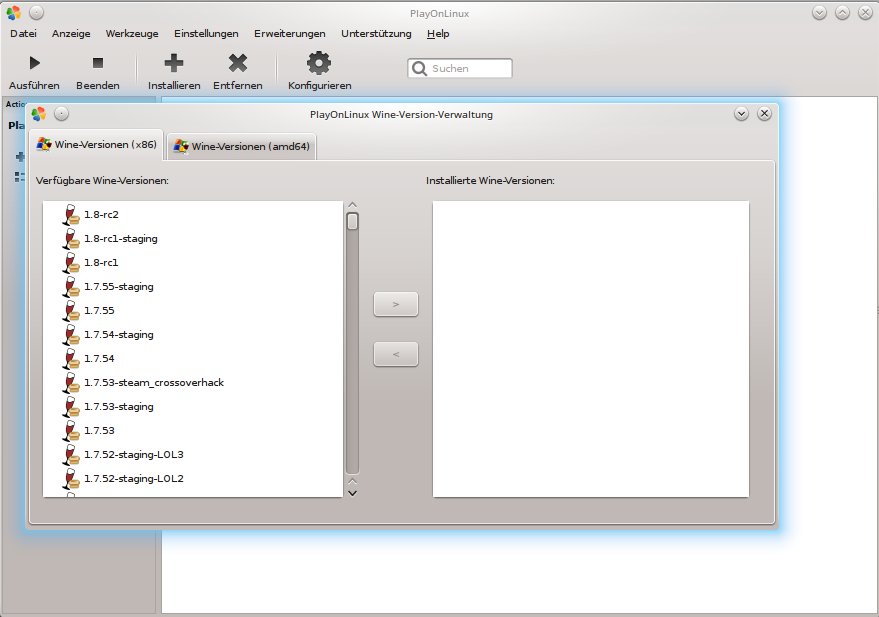Image resolution: width=879 pixels, height=617 pixels.
Task: Click wine icon beside 1.7.54
Action: [71, 359]
